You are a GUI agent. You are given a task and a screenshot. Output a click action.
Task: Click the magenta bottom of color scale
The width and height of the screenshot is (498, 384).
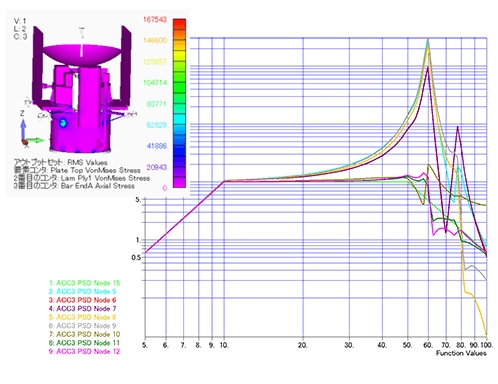click(179, 182)
